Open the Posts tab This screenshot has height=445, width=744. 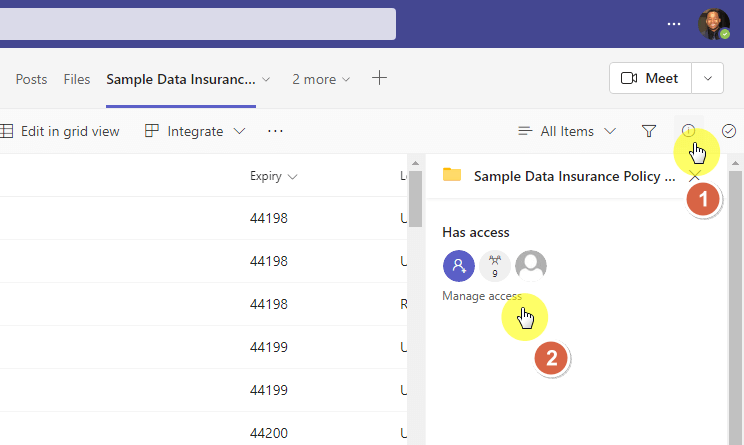[31, 79]
